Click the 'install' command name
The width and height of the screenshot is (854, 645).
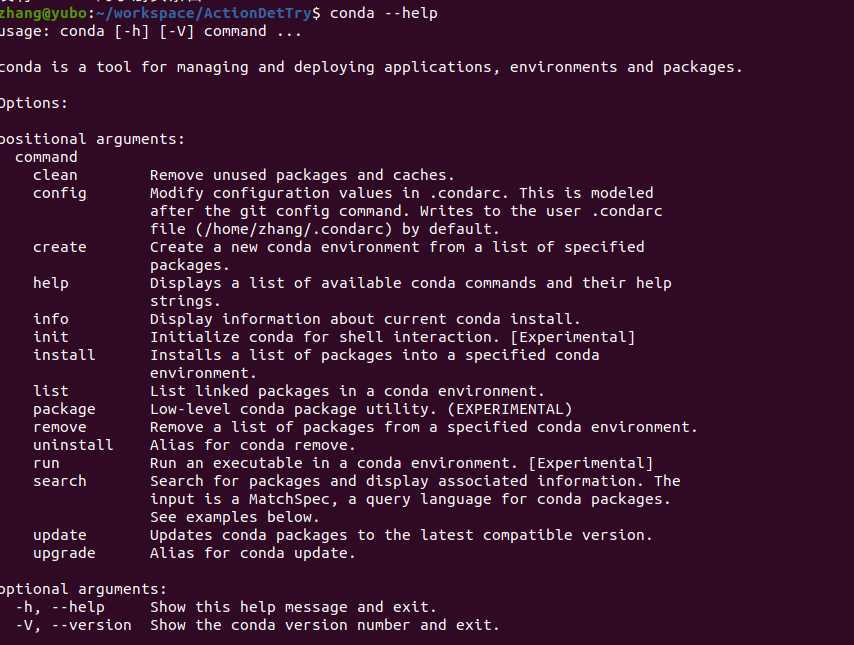click(x=64, y=355)
